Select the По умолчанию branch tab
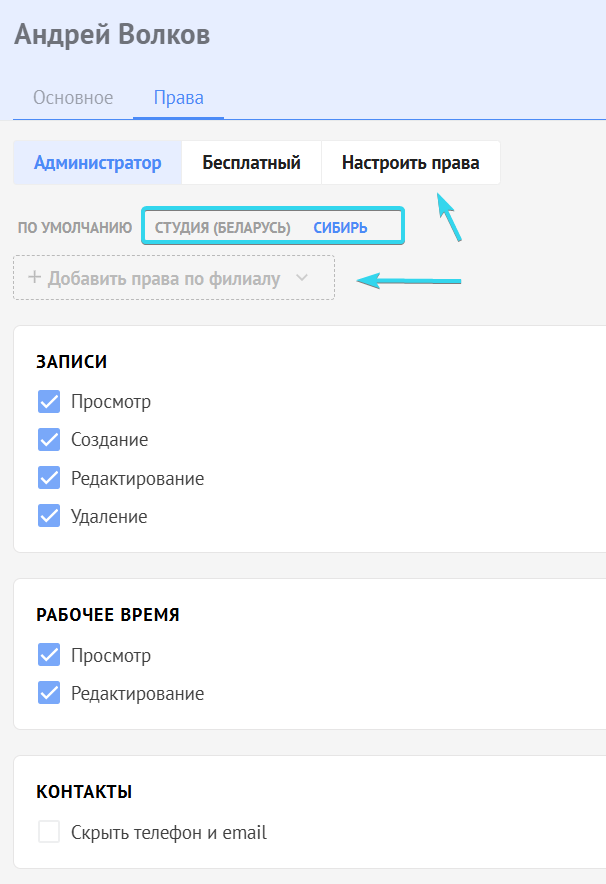The image size is (606, 884). (x=74, y=228)
